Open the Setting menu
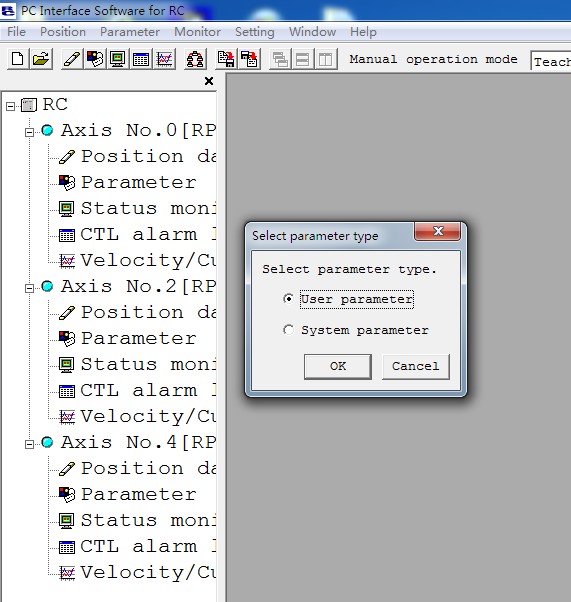 255,32
